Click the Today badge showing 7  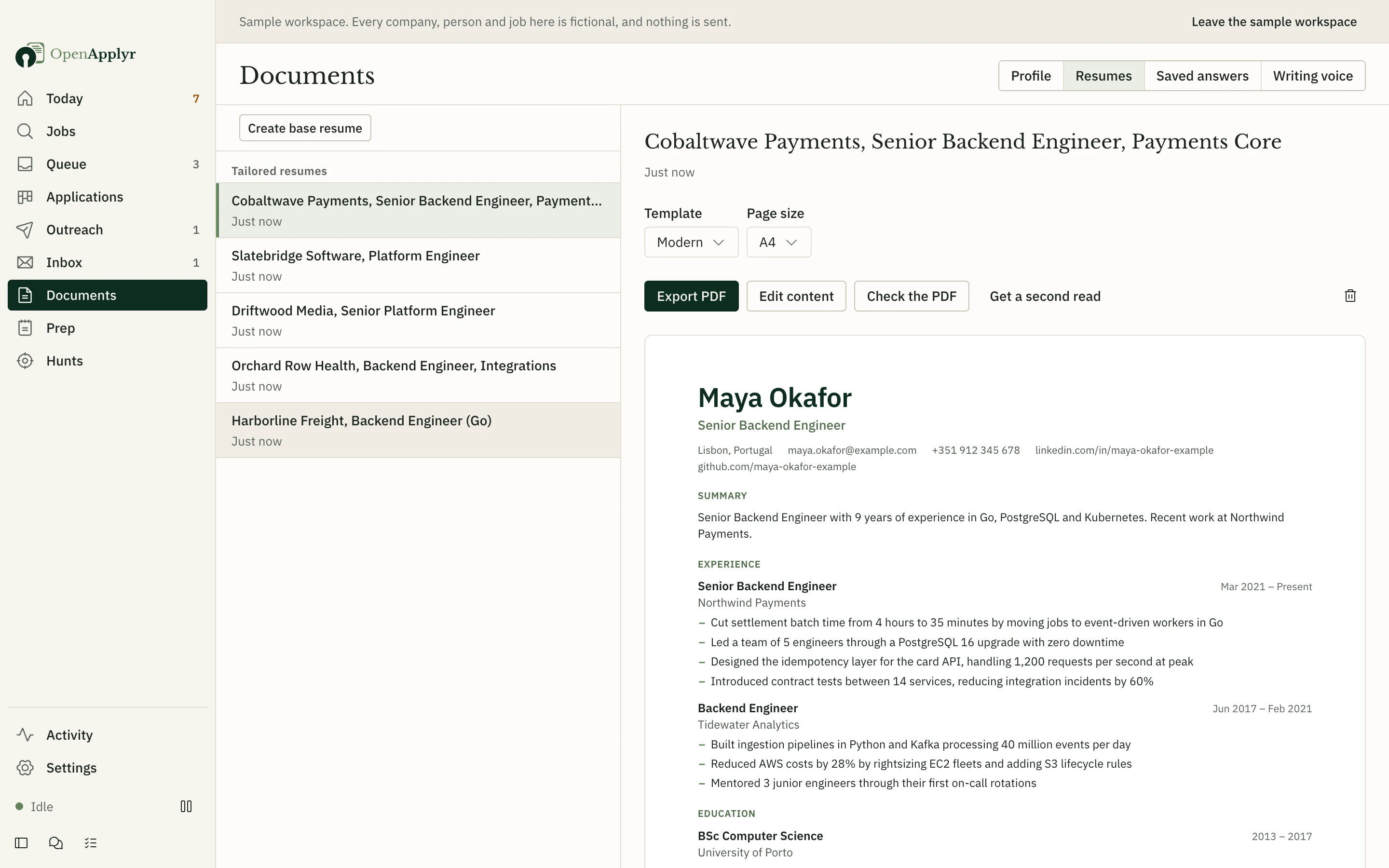[196, 99]
